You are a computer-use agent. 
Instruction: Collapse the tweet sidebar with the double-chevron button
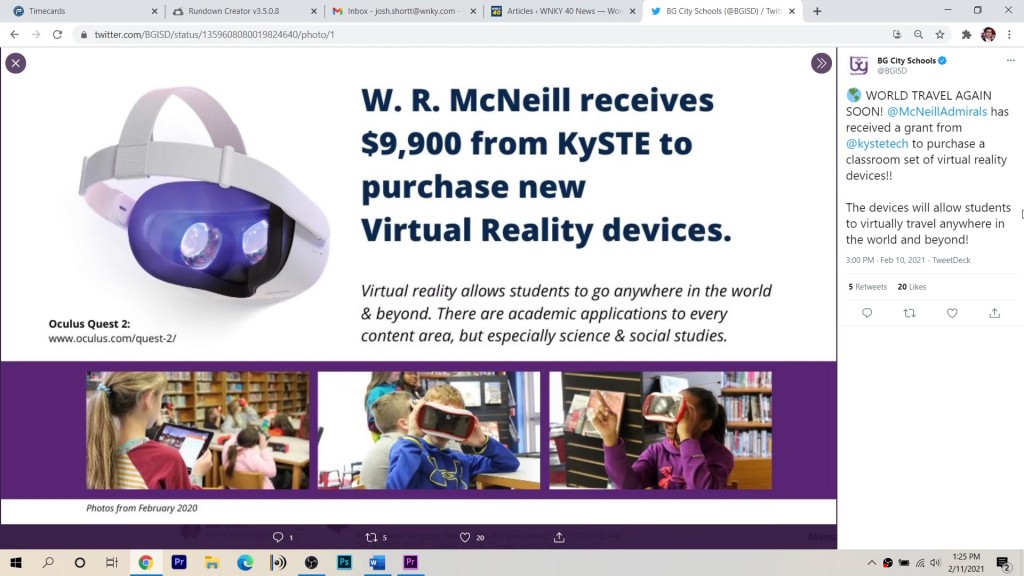(821, 63)
